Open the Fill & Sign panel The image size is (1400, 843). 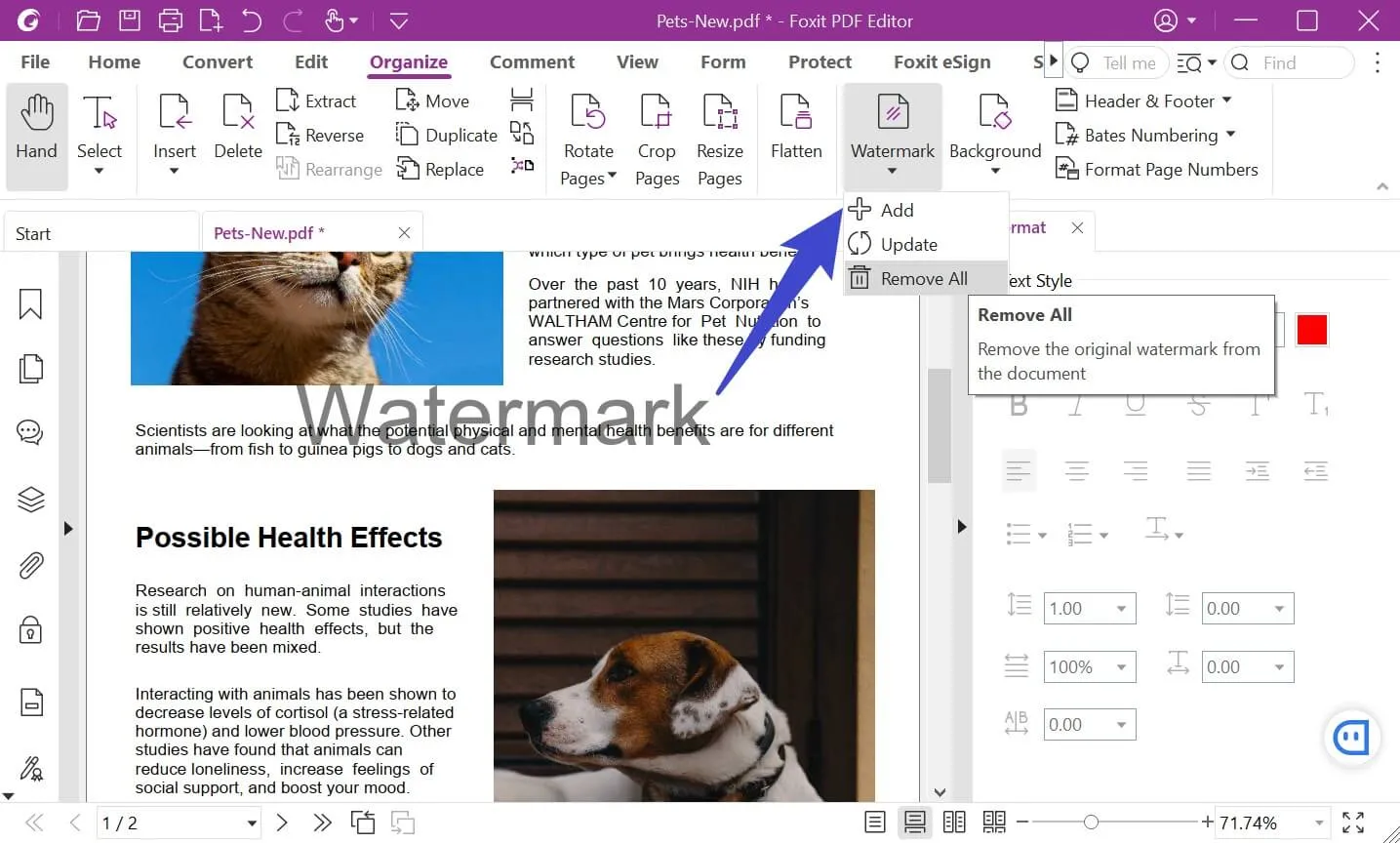point(29,769)
